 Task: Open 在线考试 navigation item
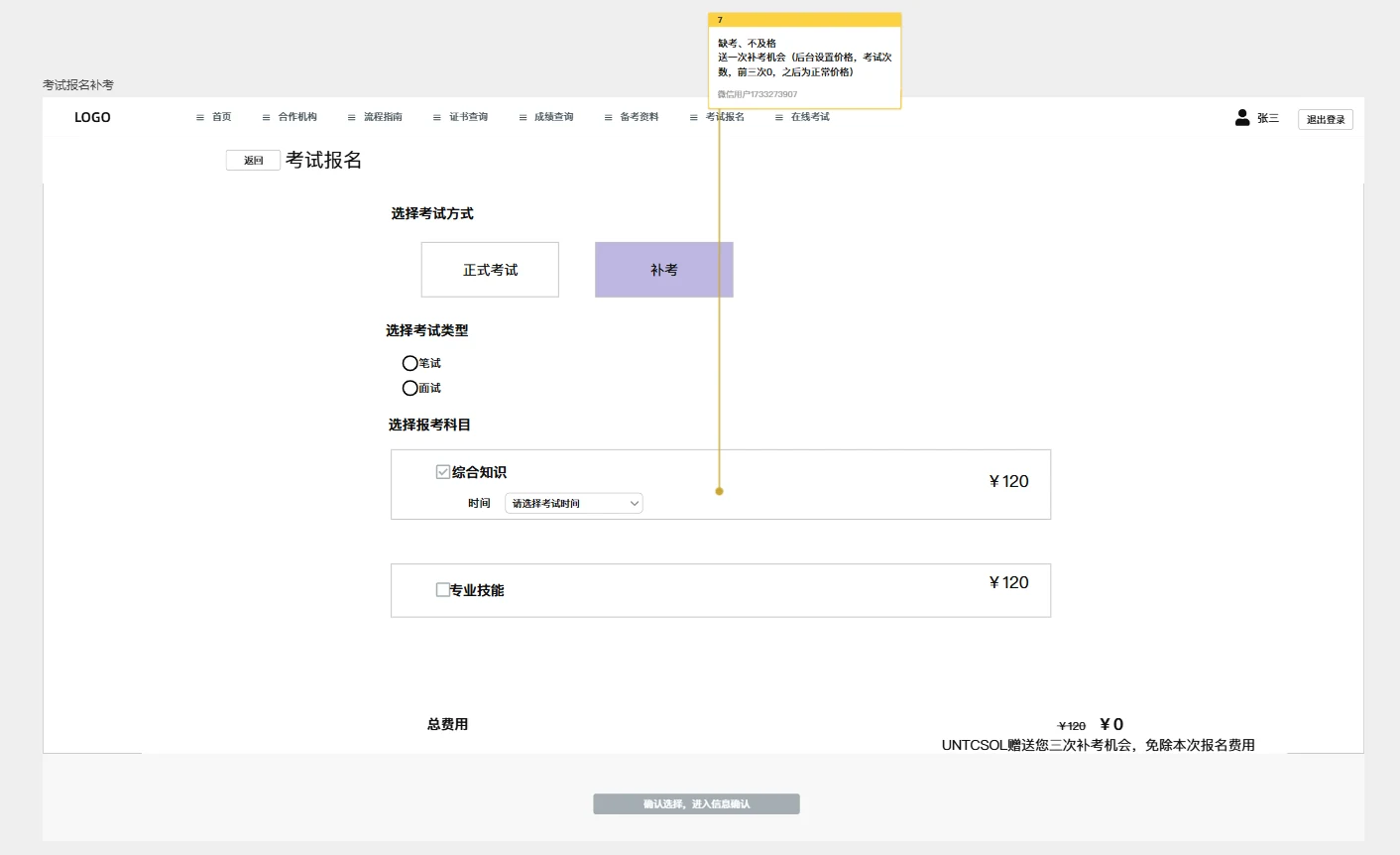[810, 117]
